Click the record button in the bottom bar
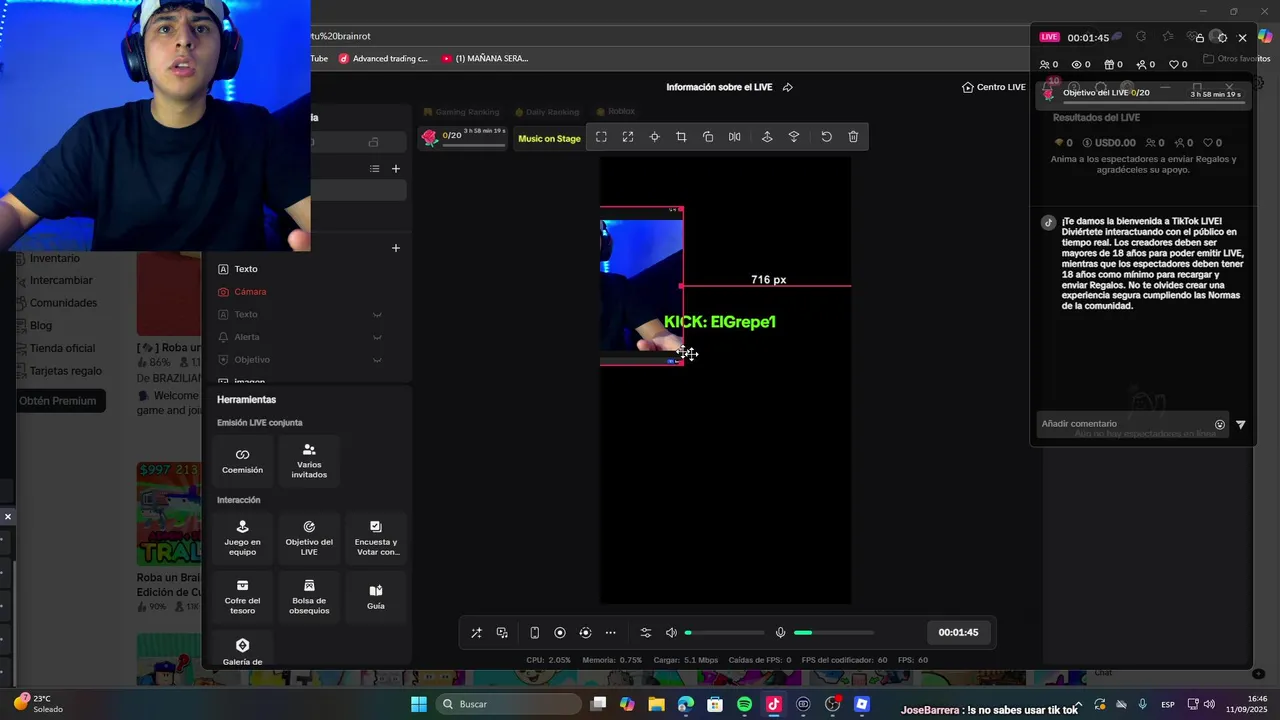This screenshot has width=1280, height=720. 560,632
